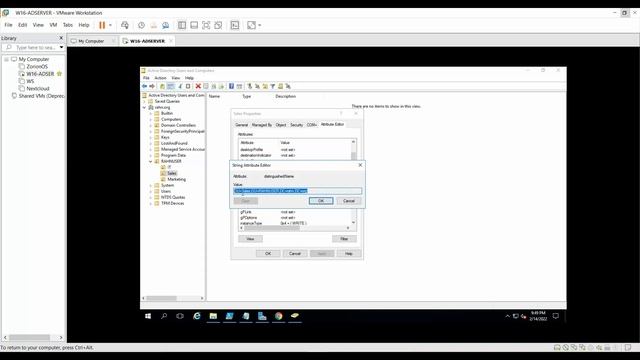Expand the Domain Controllers node
The height and width of the screenshot is (360, 640).
pos(151,125)
